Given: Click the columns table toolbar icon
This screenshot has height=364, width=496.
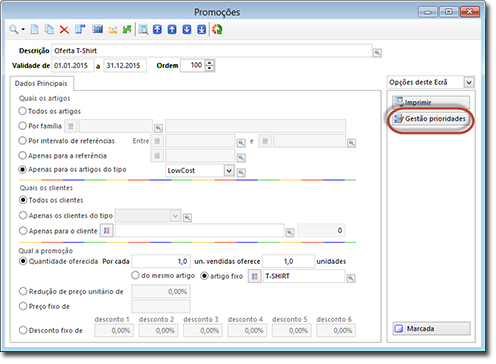Looking at the screenshot, I should point(98,29).
